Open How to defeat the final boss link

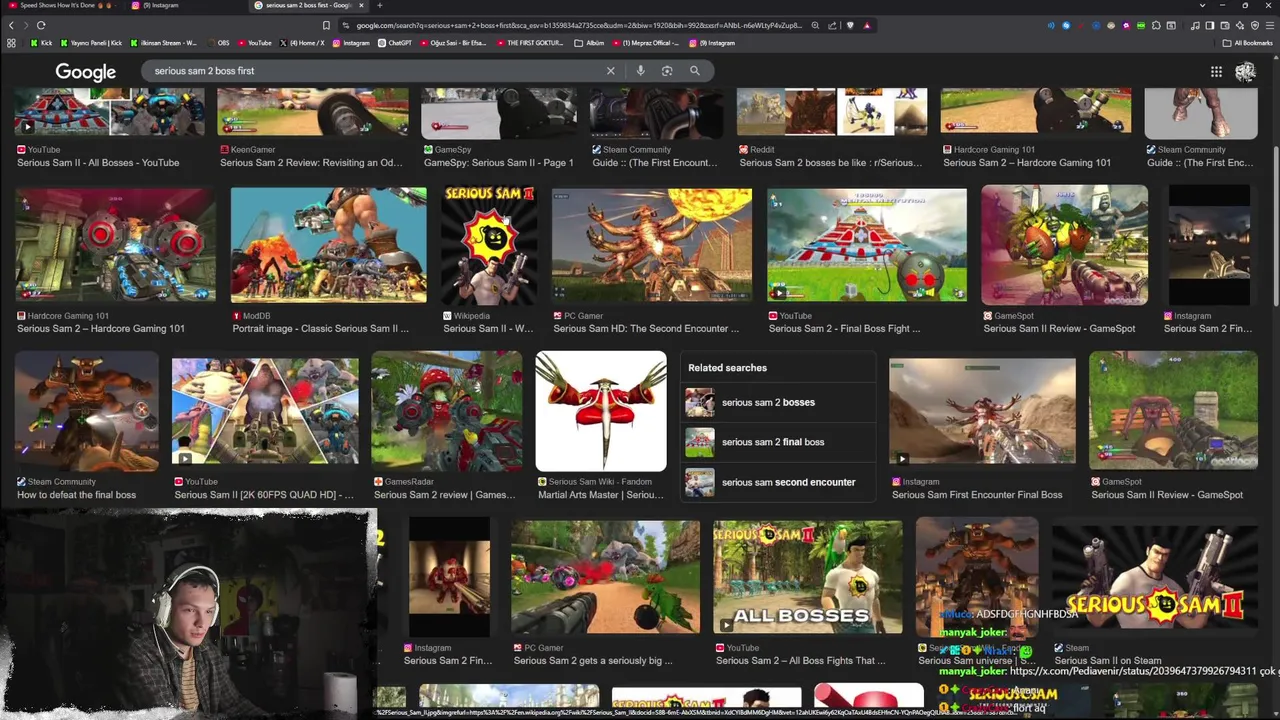pyautogui.click(x=76, y=495)
